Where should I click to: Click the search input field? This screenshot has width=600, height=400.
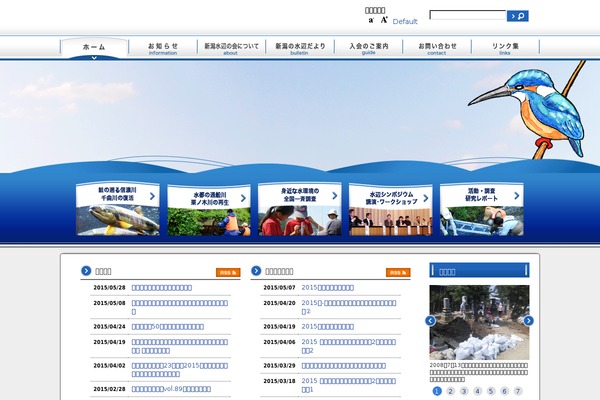[468, 15]
